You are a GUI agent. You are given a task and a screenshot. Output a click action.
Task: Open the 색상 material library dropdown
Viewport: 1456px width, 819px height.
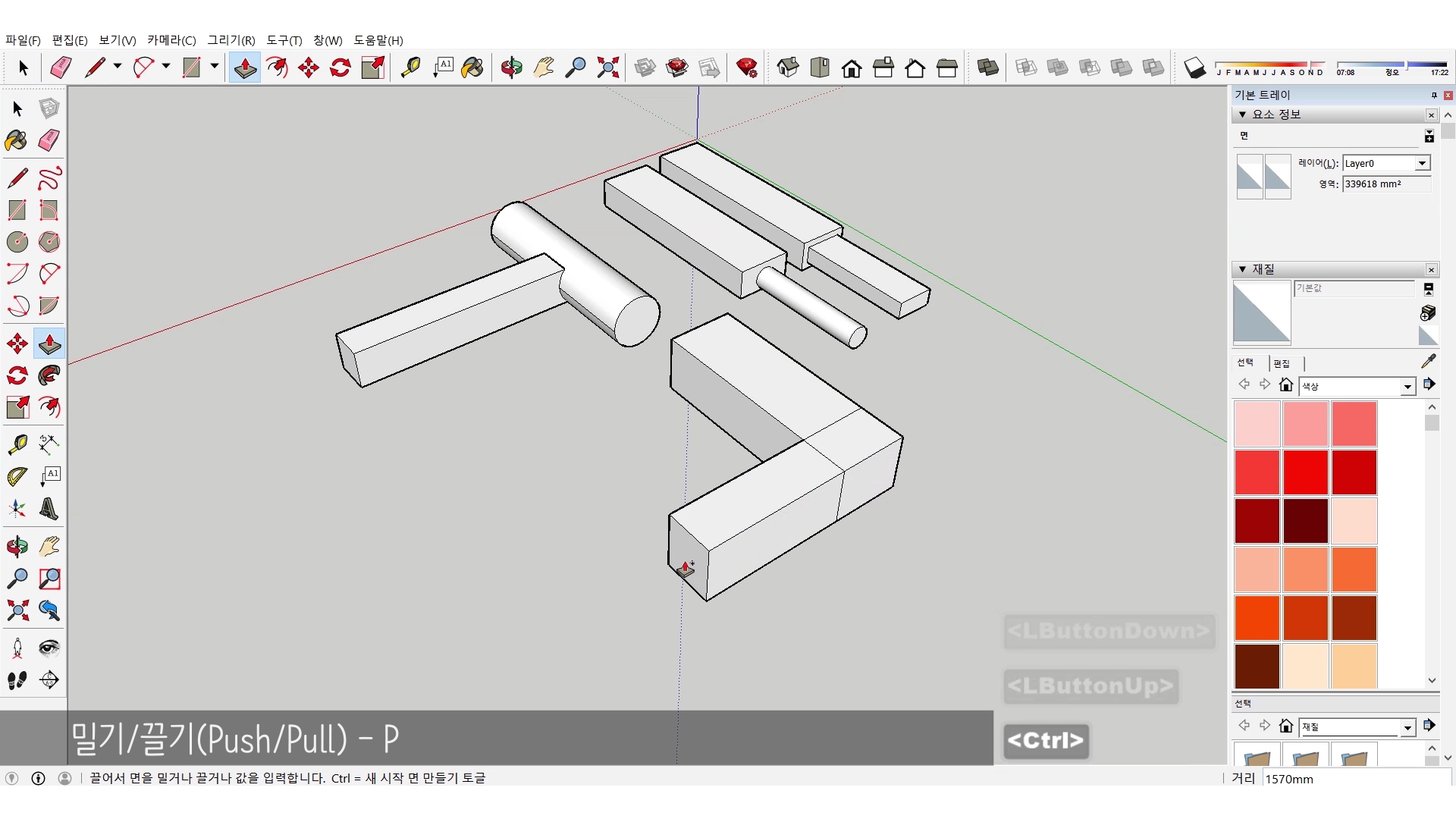tap(1407, 387)
